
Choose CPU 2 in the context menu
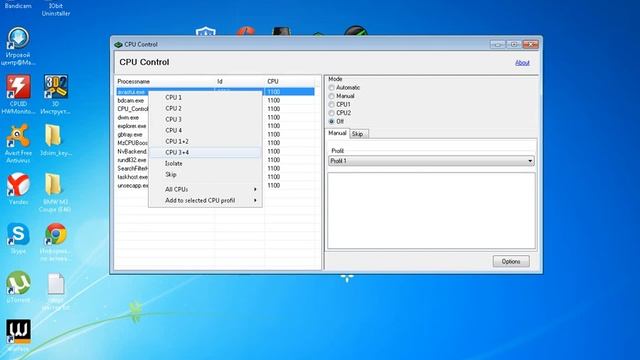point(205,109)
